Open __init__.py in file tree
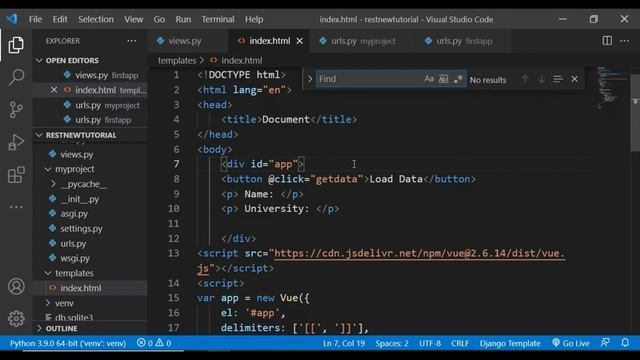This screenshot has height=360, width=640. coord(80,199)
